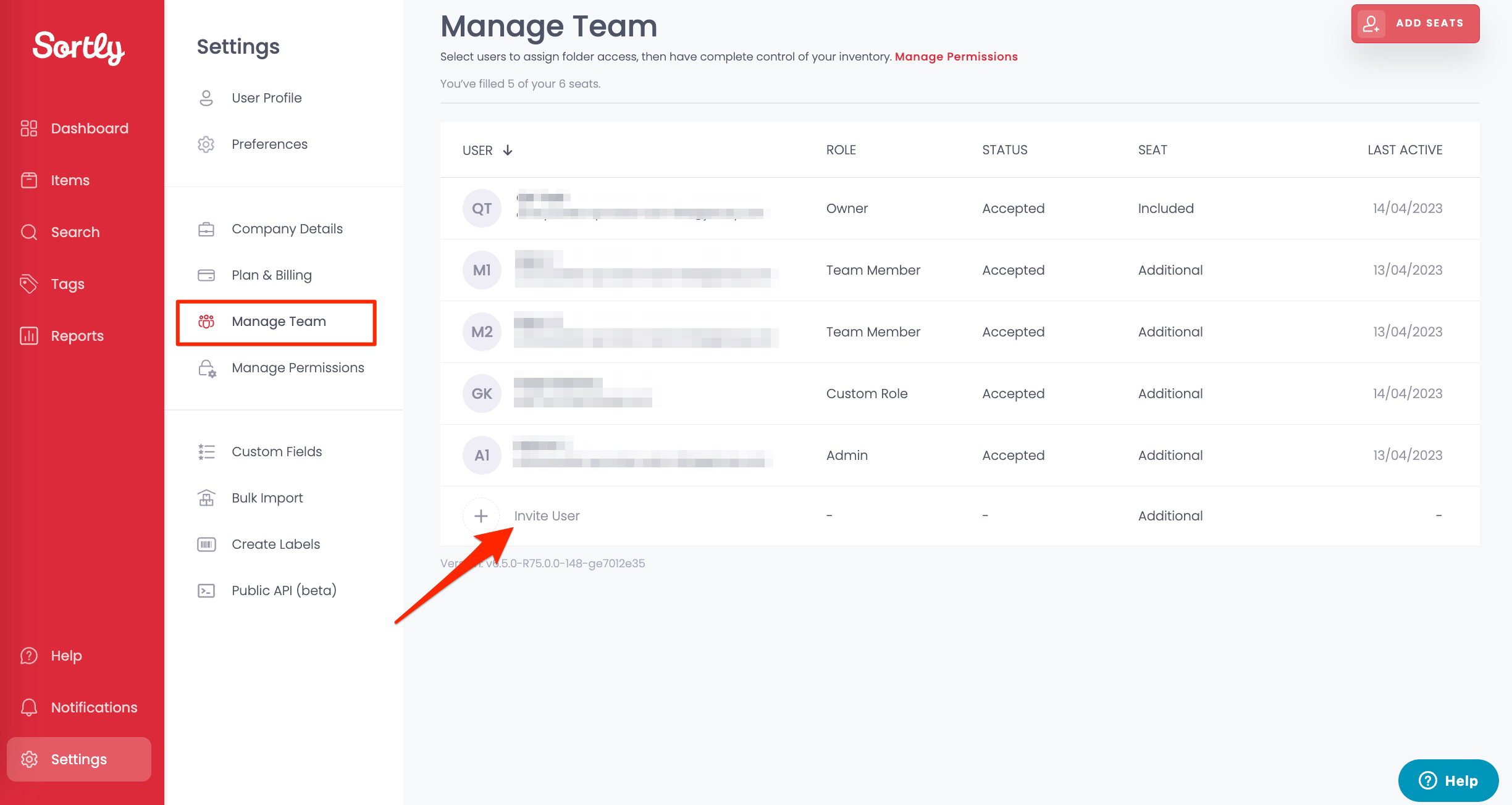Image resolution: width=1512 pixels, height=805 pixels.
Task: Click the Manage Team people icon
Action: (x=206, y=322)
